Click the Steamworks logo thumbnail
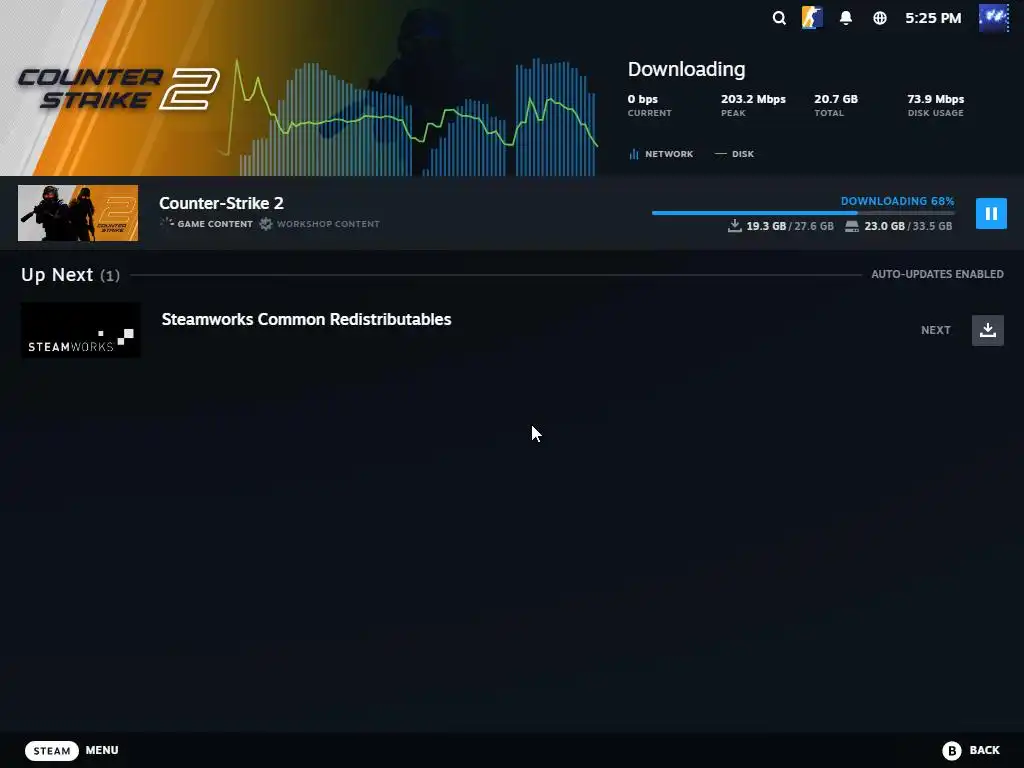 80,330
